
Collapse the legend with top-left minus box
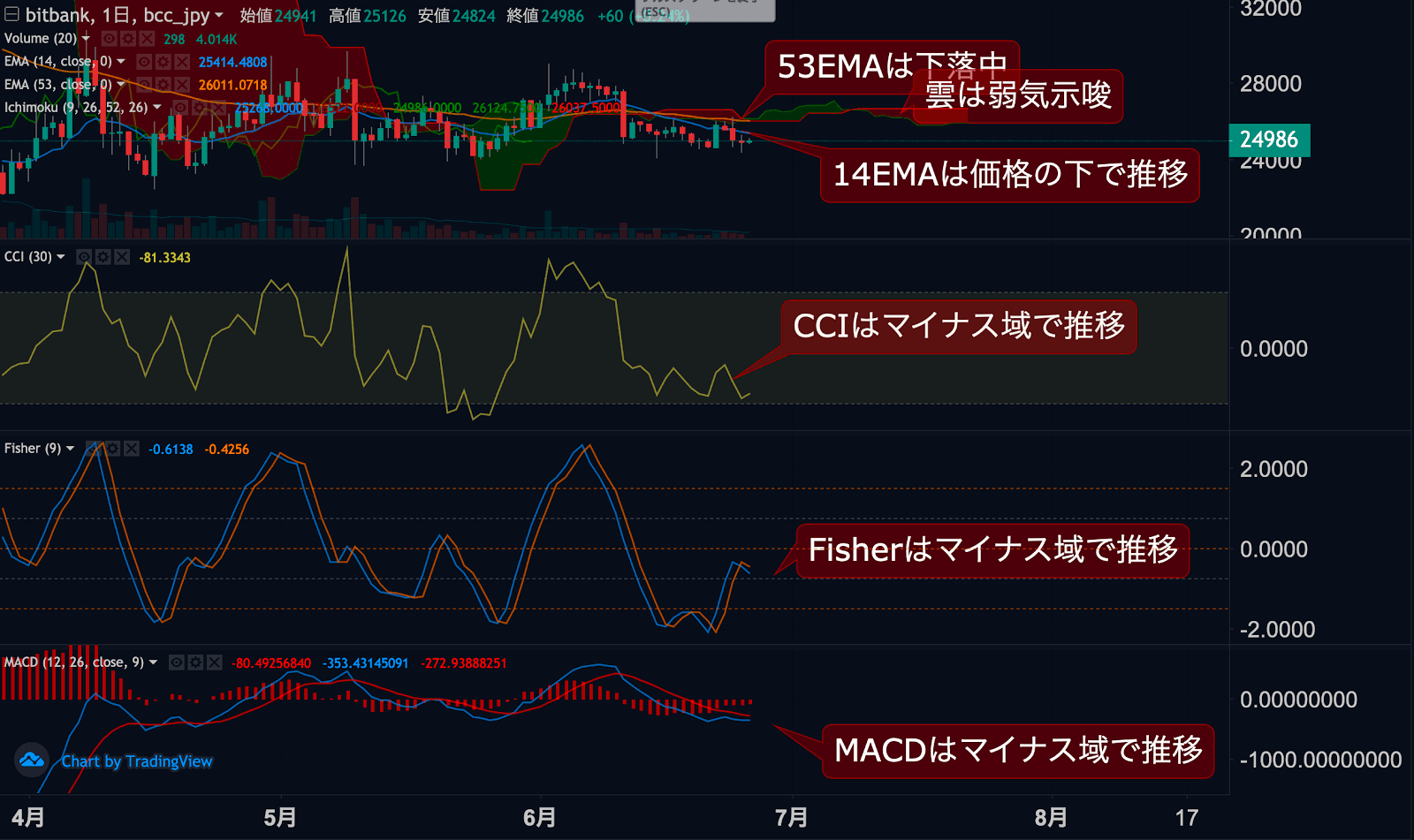[11, 14]
